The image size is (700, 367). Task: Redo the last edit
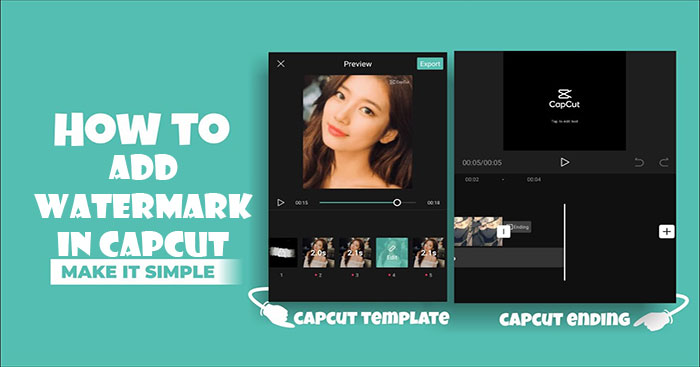[664, 162]
